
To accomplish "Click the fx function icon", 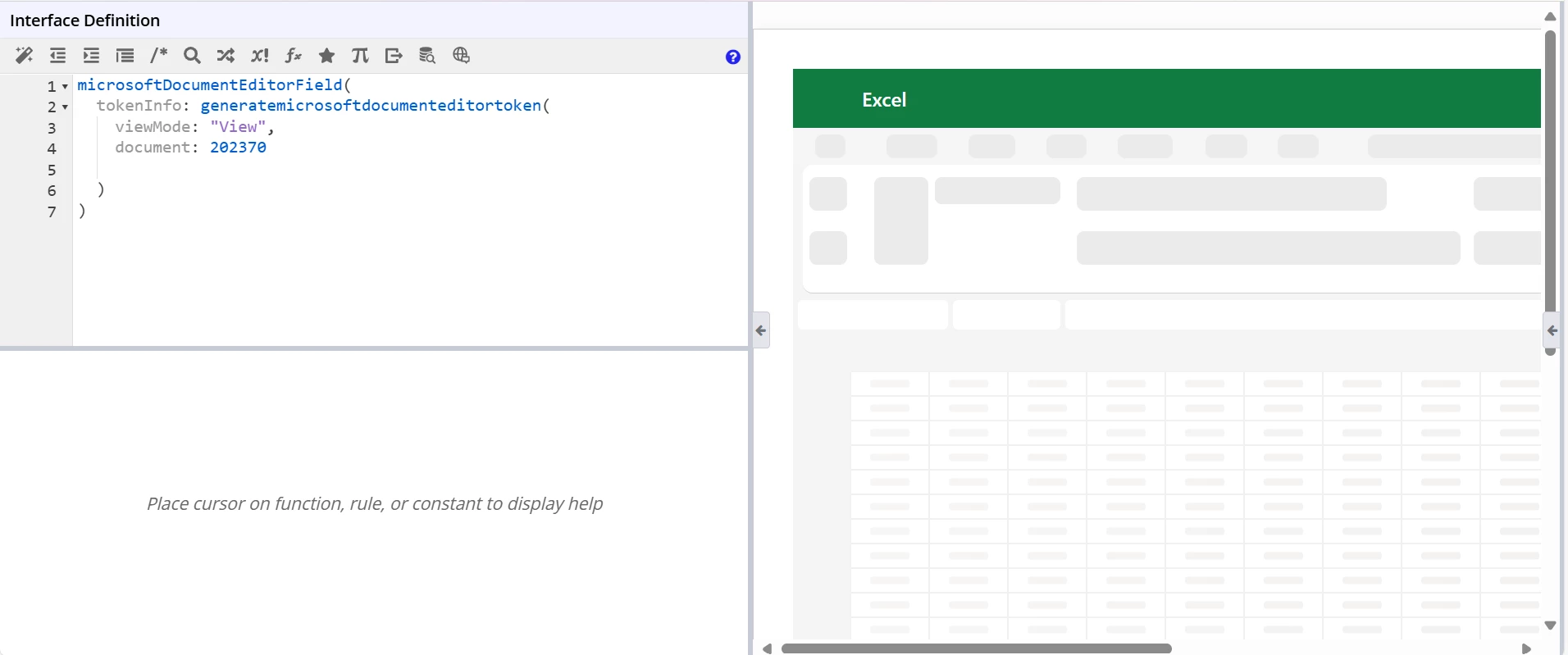I will point(293,56).
